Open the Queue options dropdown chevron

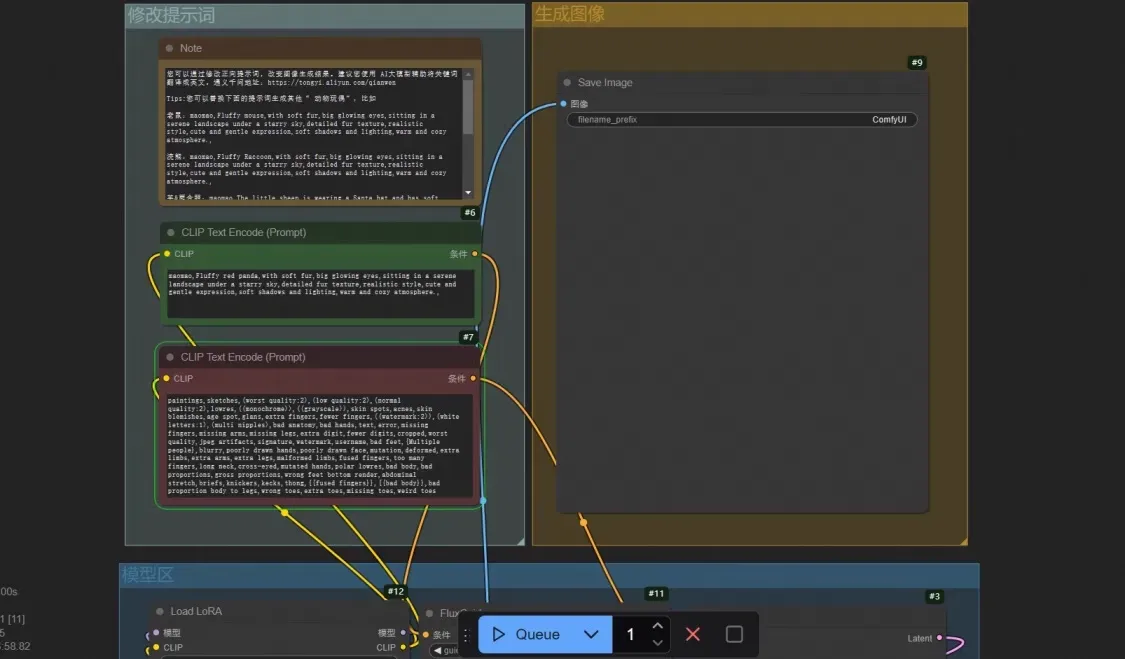tap(591, 635)
